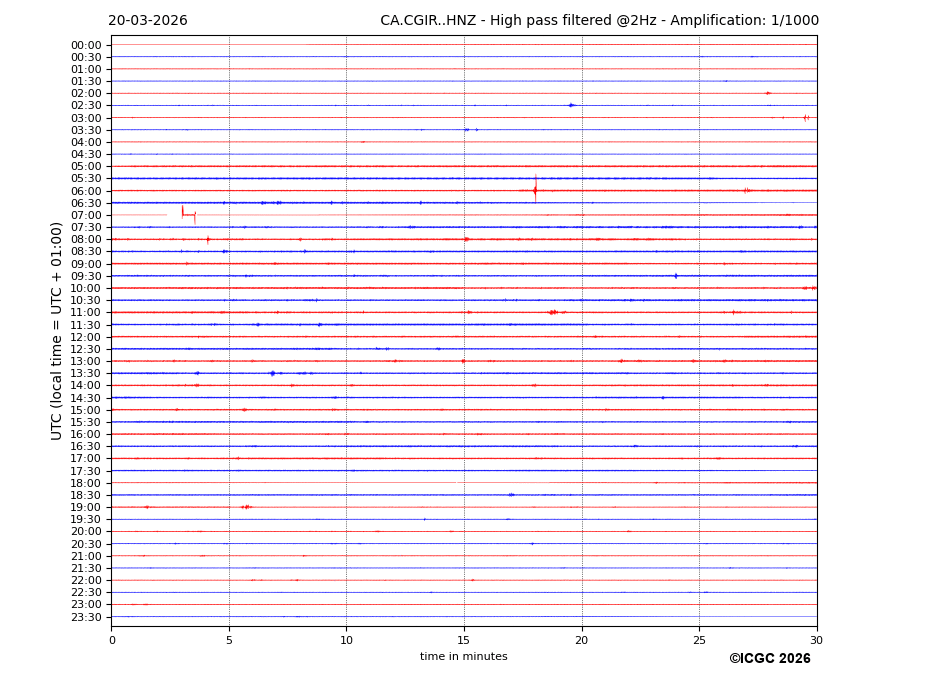Image resolution: width=927 pixels, height=696 pixels.
Task: Click the x-axis tick labeled 0
Action: click(x=112, y=639)
